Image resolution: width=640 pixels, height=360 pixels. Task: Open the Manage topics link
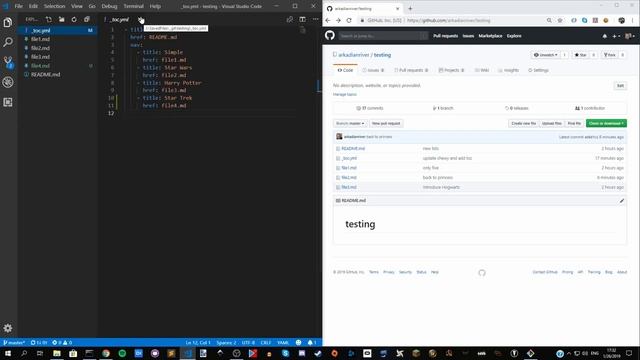(344, 94)
